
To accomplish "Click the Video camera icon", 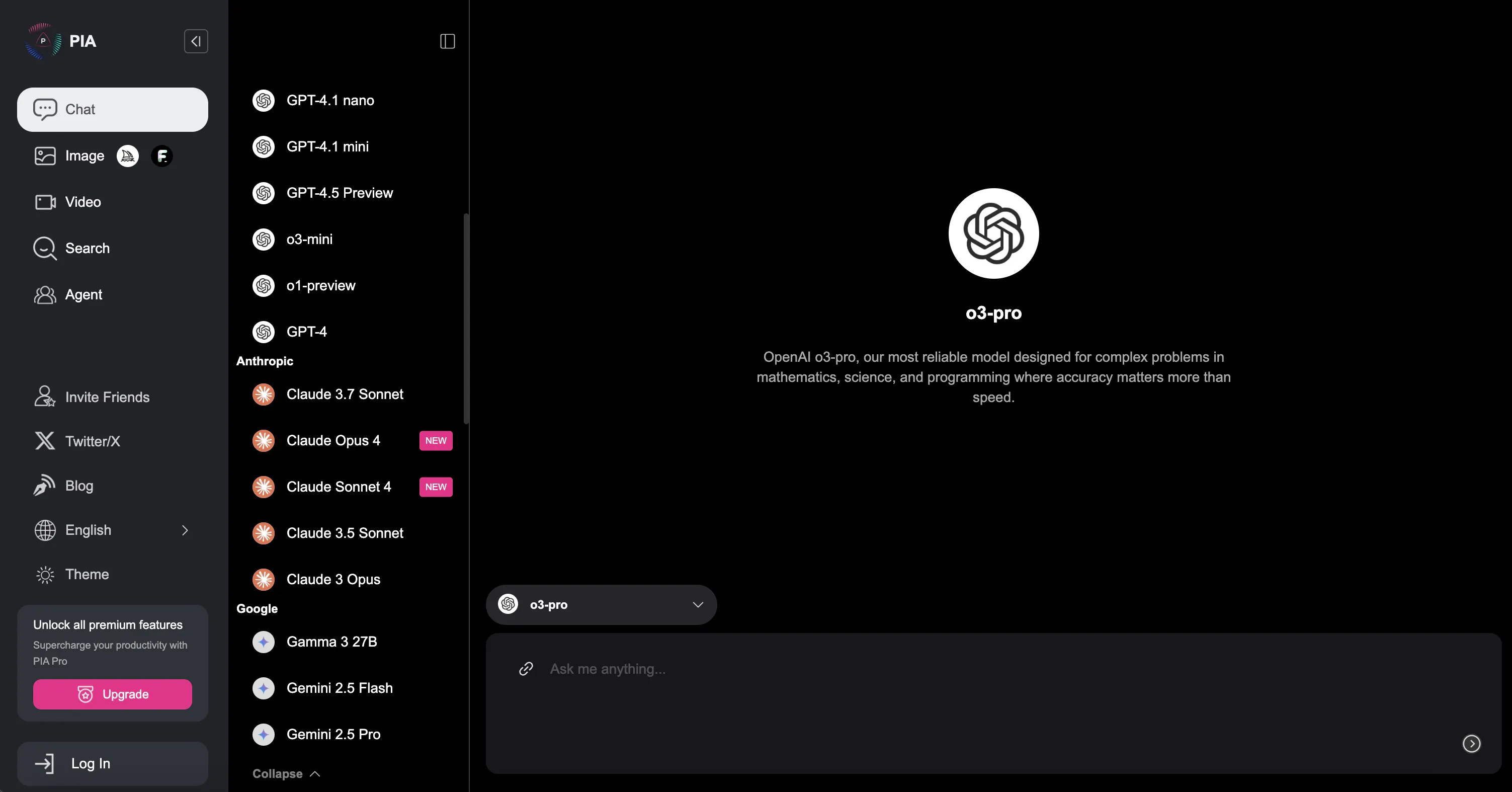I will 45,202.
